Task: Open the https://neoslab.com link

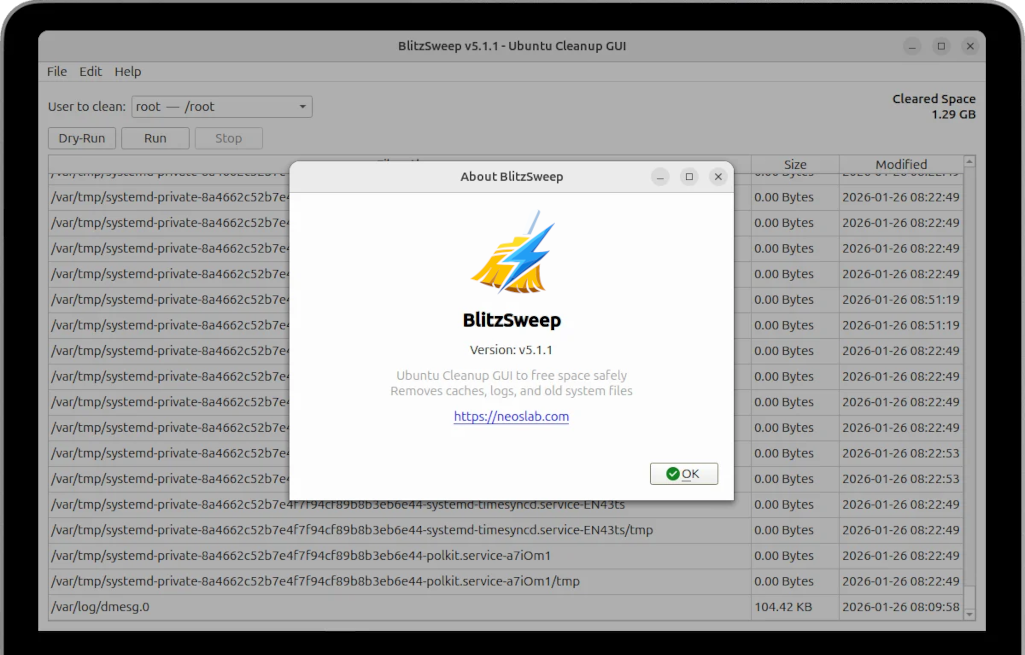Action: coord(511,416)
